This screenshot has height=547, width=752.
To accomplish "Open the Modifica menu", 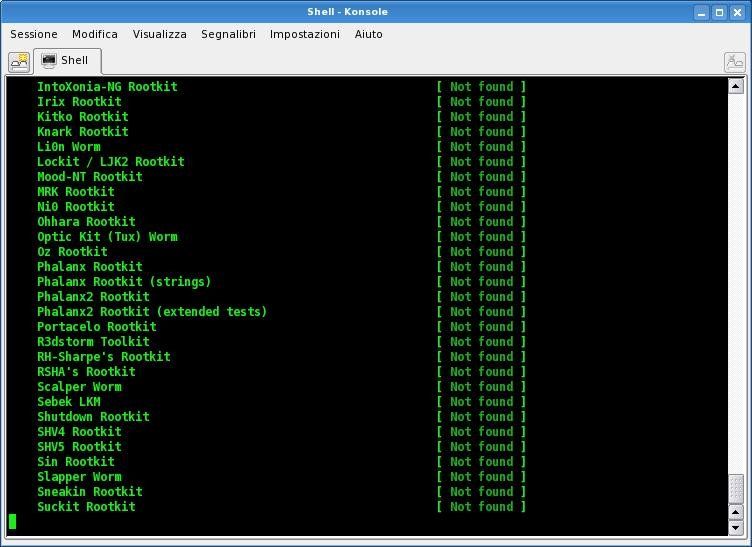I will (95, 34).
